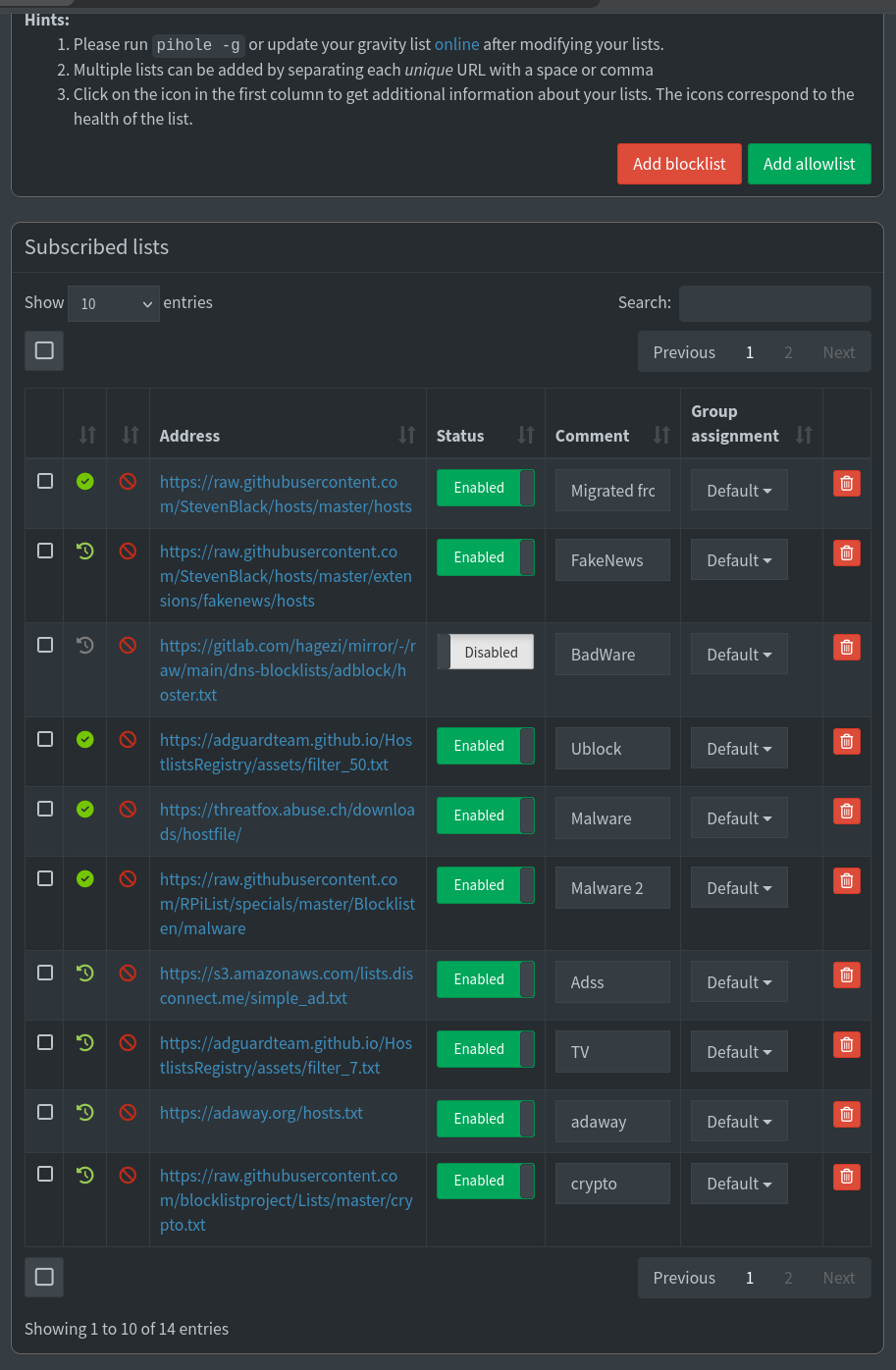This screenshot has width=896, height=1370.
Task: Click the Add allowlist button
Action: tap(810, 164)
